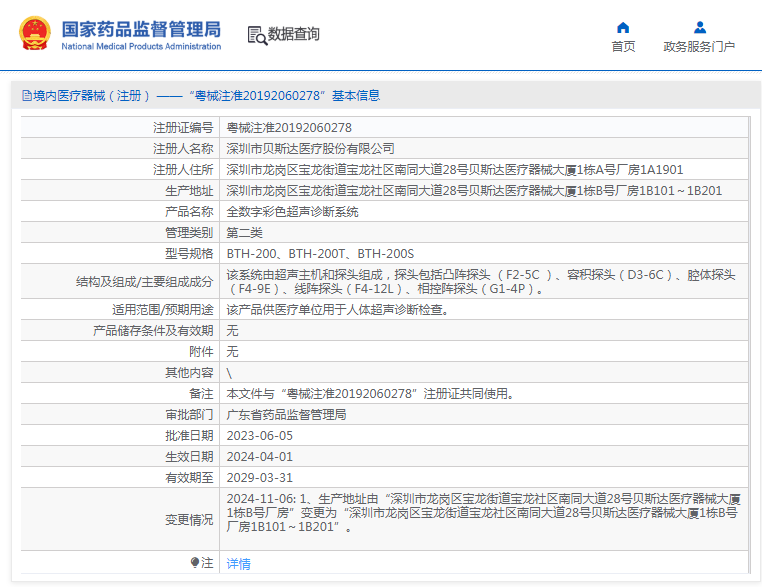Click the 适用范围/预期用途 label
Screen dimensions: 762x587
click(x=162, y=310)
